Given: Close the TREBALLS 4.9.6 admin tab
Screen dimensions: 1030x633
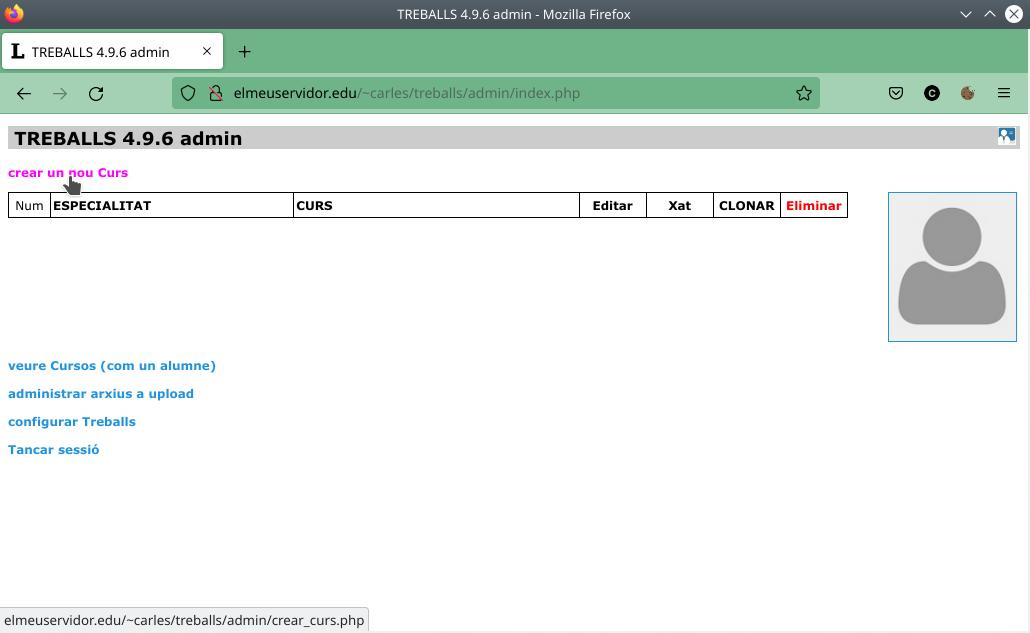Looking at the screenshot, I should pos(207,51).
